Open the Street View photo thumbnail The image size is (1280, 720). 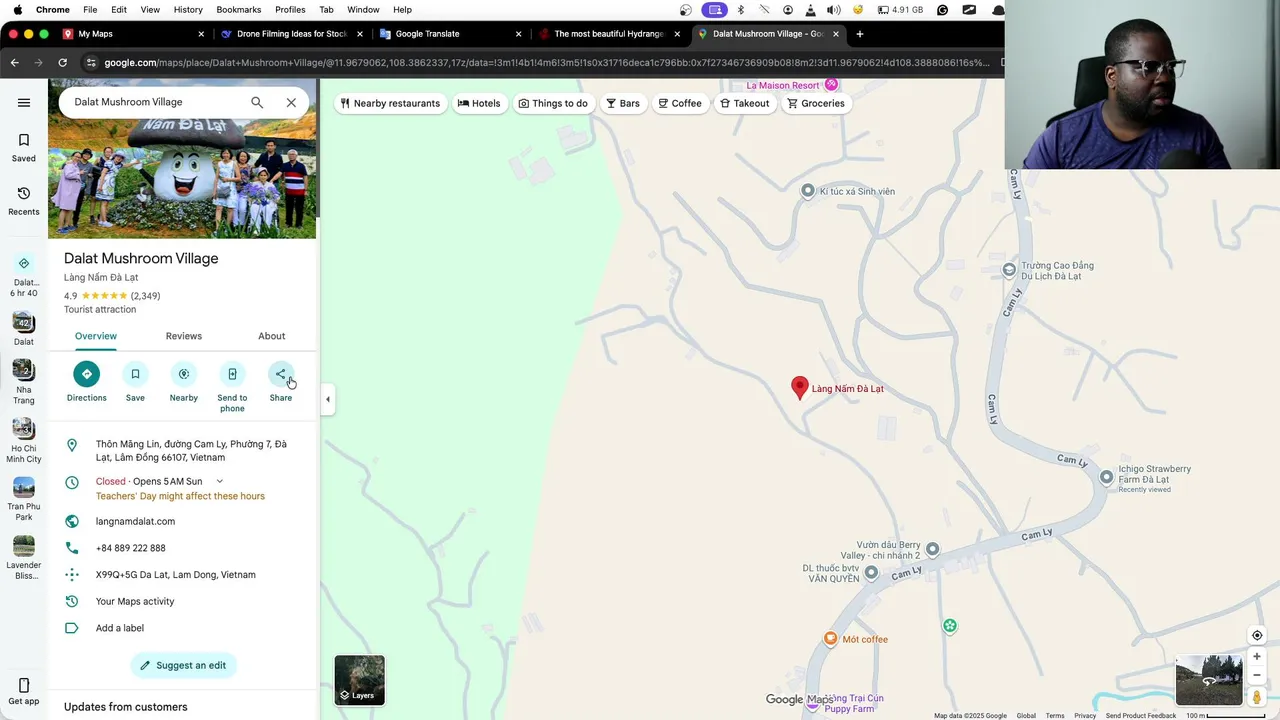tap(1209, 680)
